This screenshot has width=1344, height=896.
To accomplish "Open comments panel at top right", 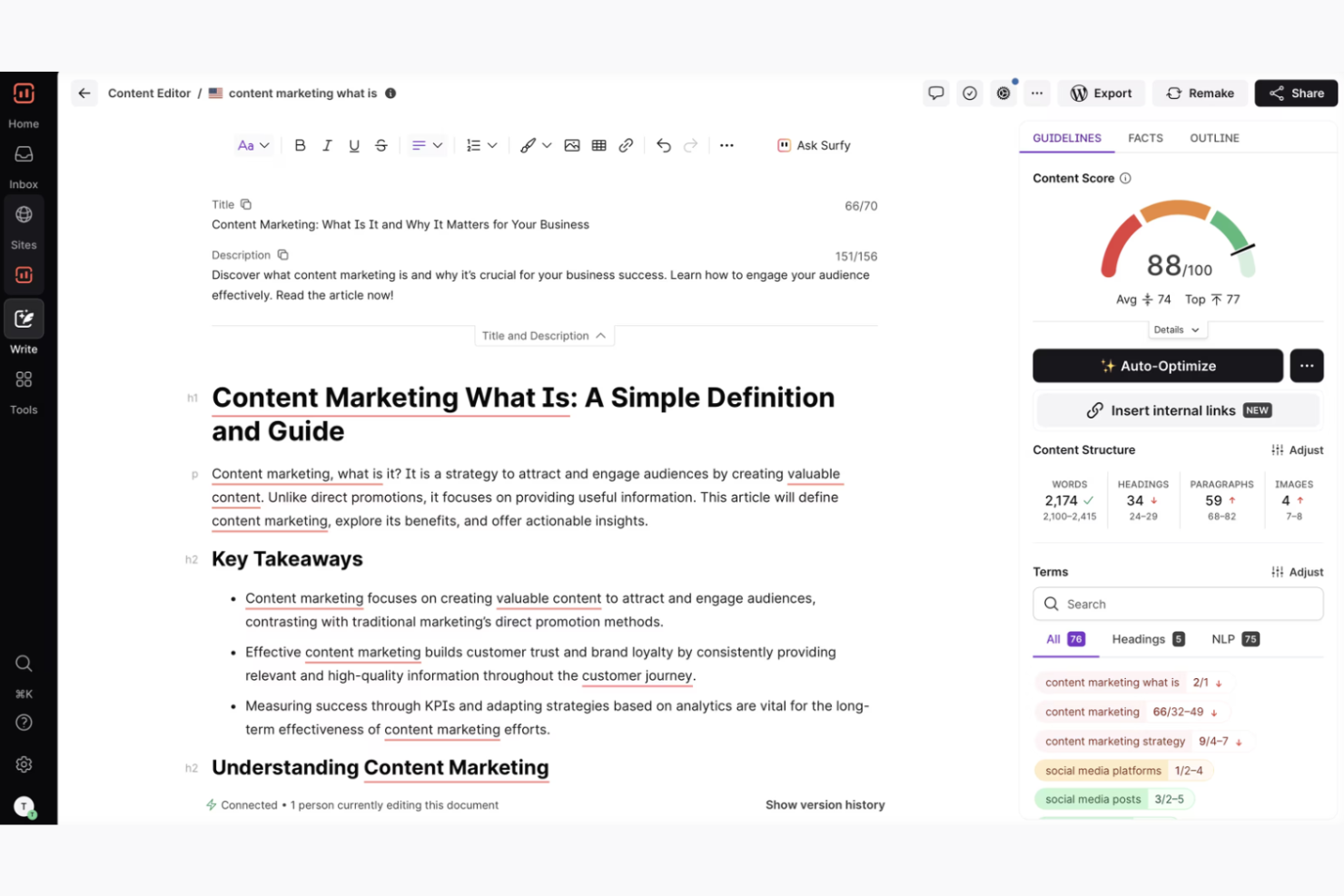I will coord(935,93).
